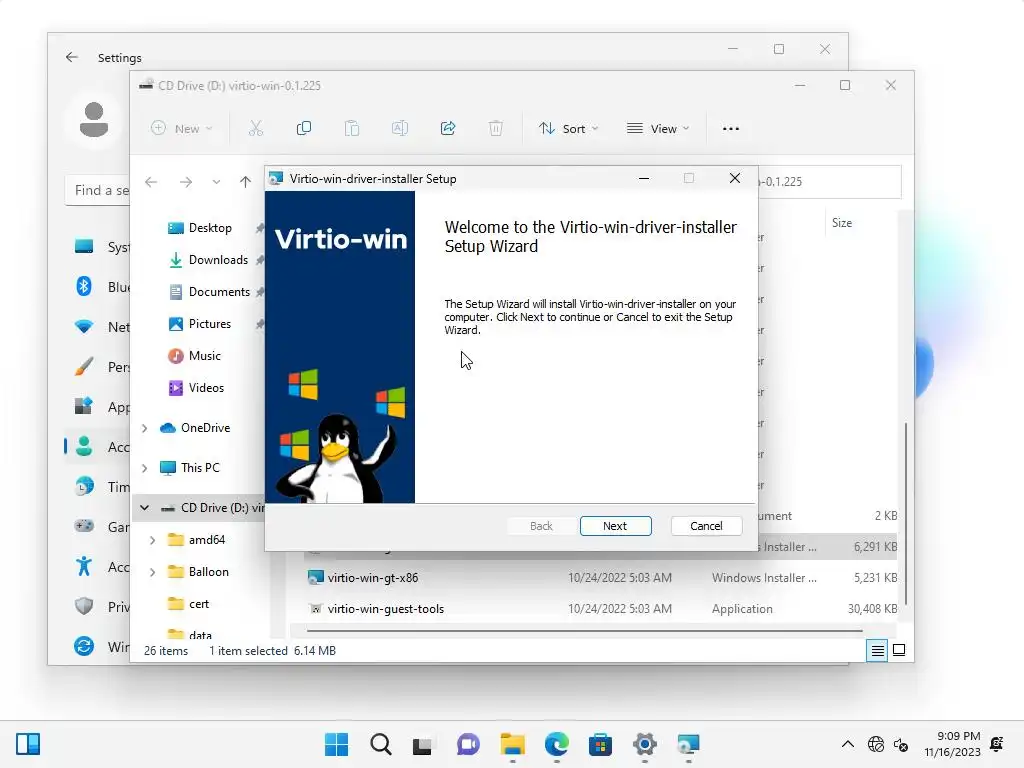Viewport: 1024px width, 768px height.
Task: Open Accessibility icon in Settings sidebar
Action: coord(84,566)
